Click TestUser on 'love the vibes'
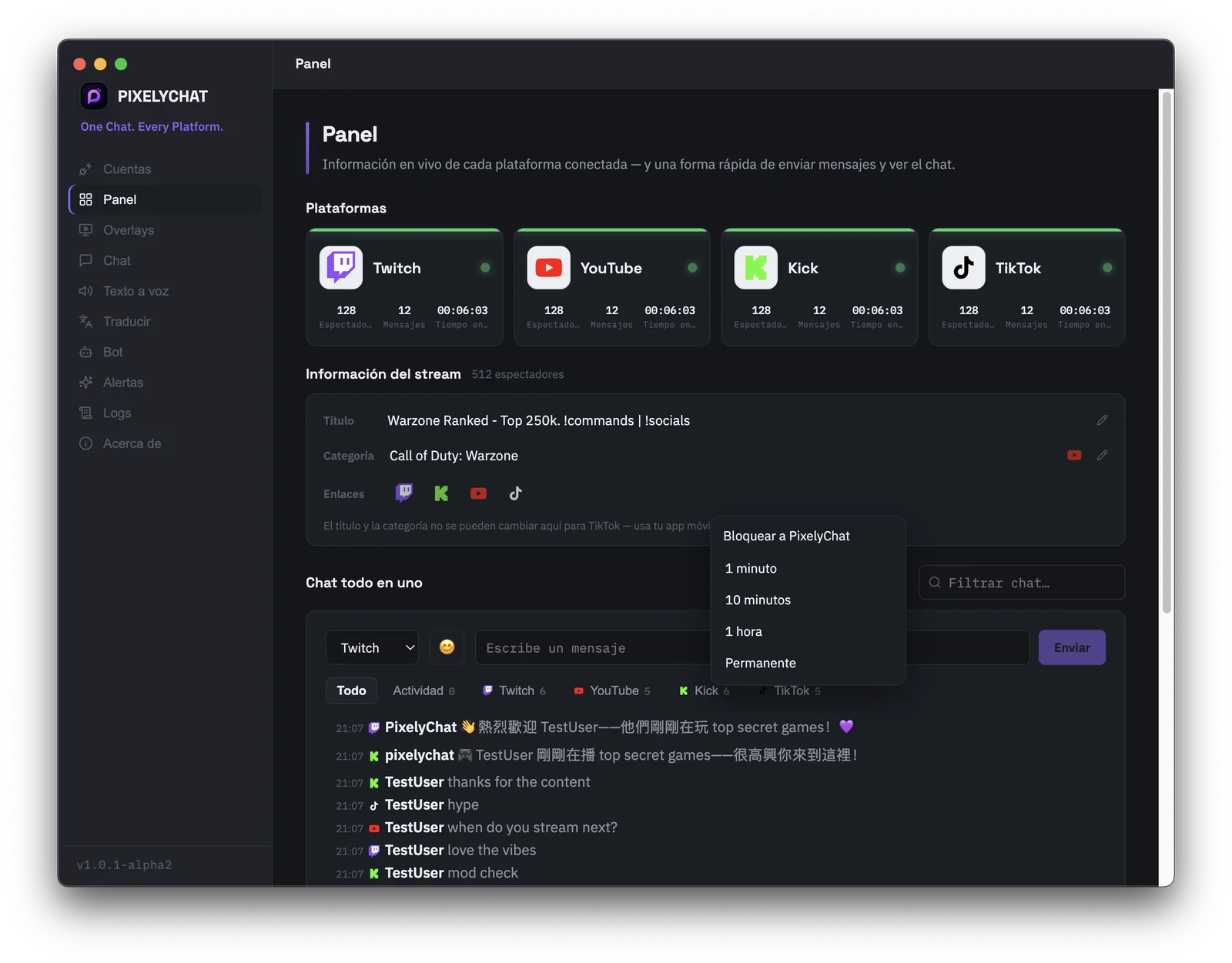 click(x=414, y=851)
